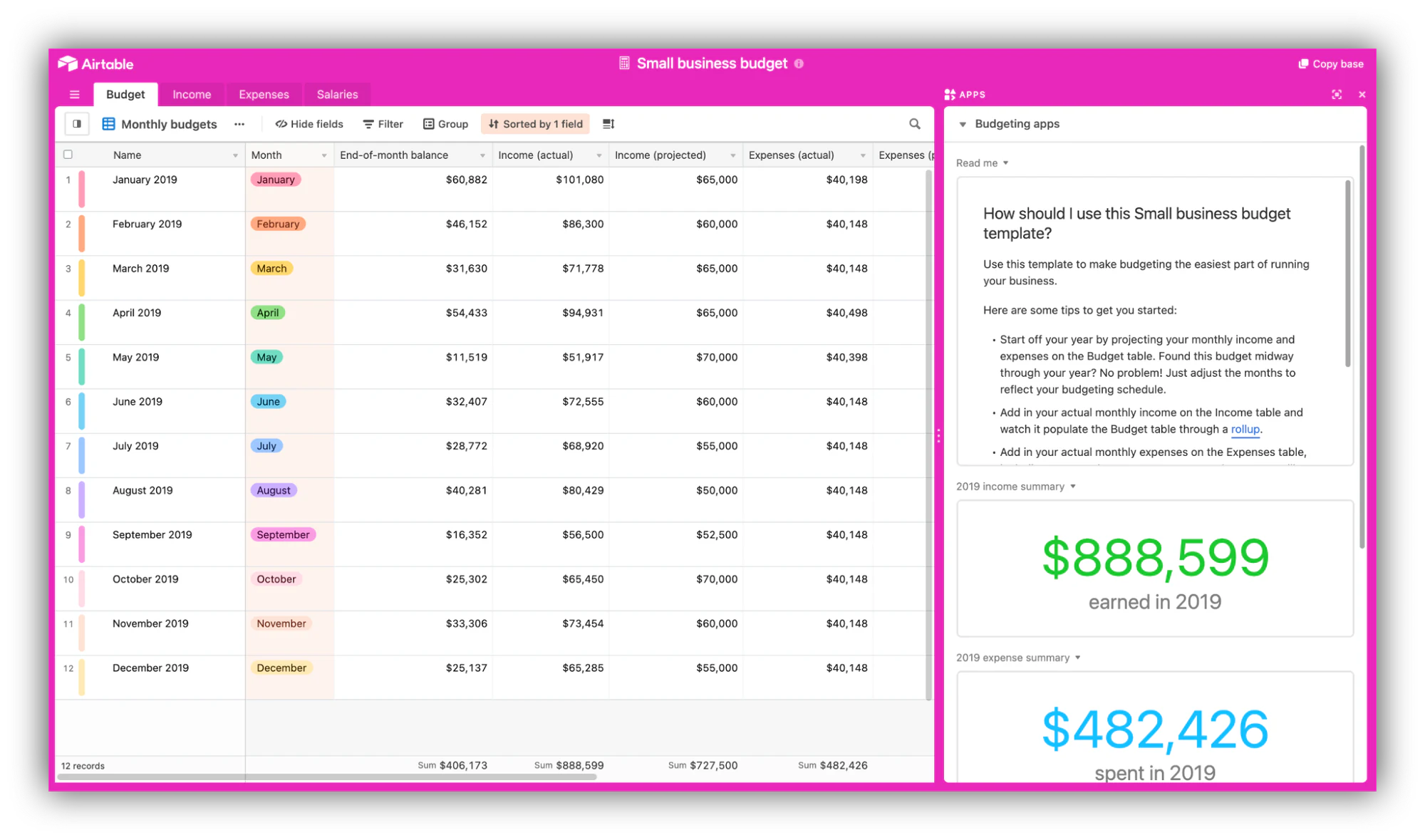Open the view options ellipsis menu
This screenshot has height=840, width=1425.
239,124
